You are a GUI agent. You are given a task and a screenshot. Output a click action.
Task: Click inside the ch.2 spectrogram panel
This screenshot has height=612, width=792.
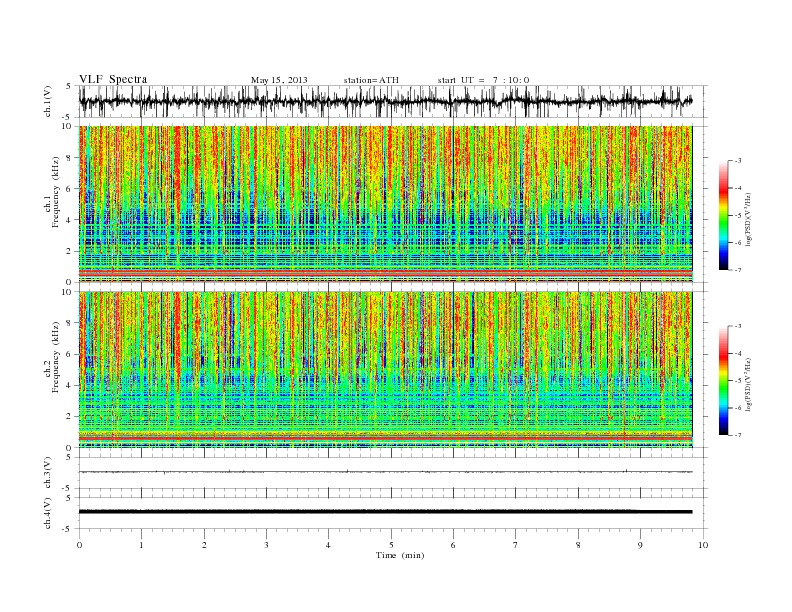coord(385,370)
